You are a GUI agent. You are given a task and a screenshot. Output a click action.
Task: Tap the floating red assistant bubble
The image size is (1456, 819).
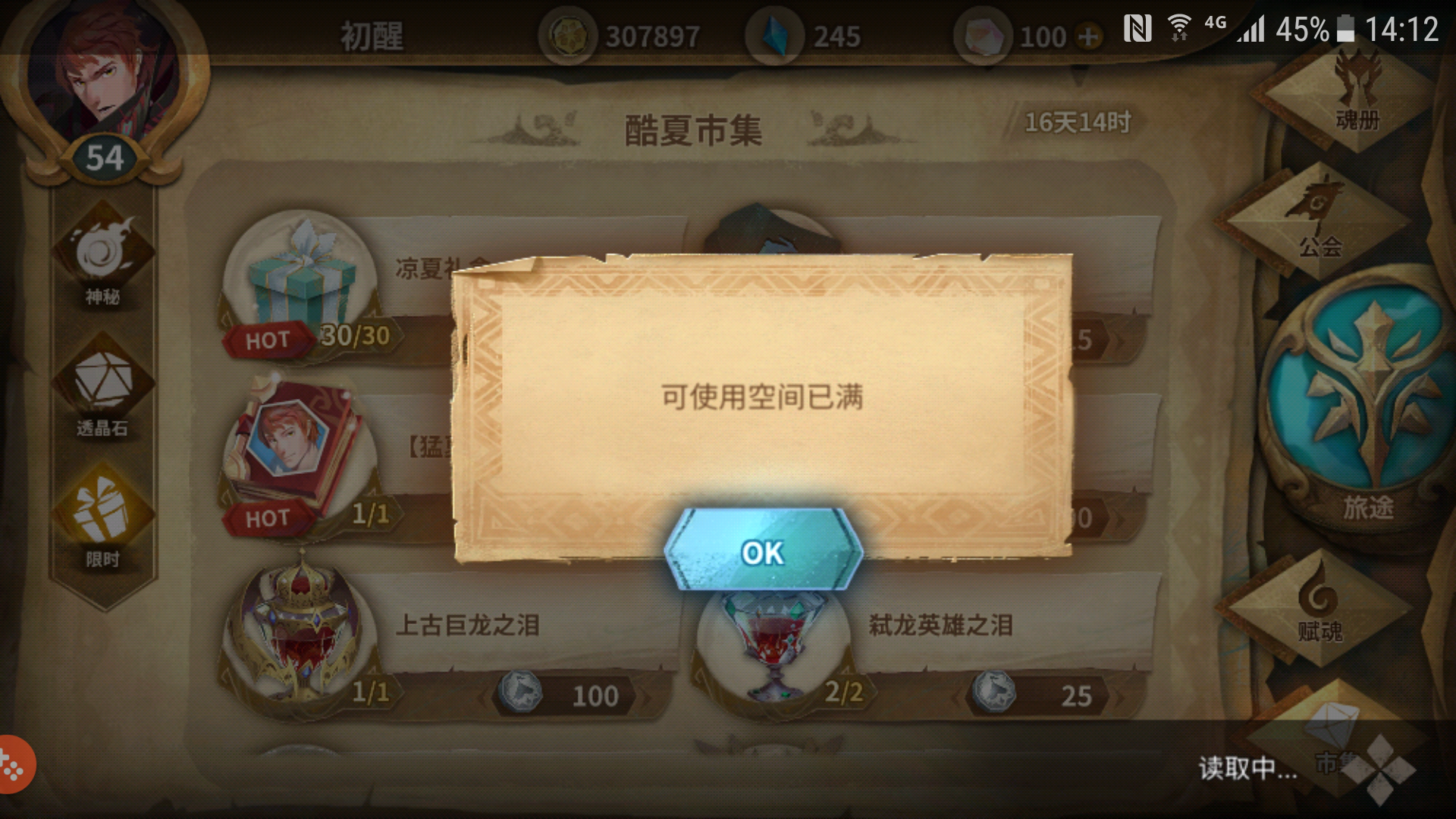pos(15,764)
